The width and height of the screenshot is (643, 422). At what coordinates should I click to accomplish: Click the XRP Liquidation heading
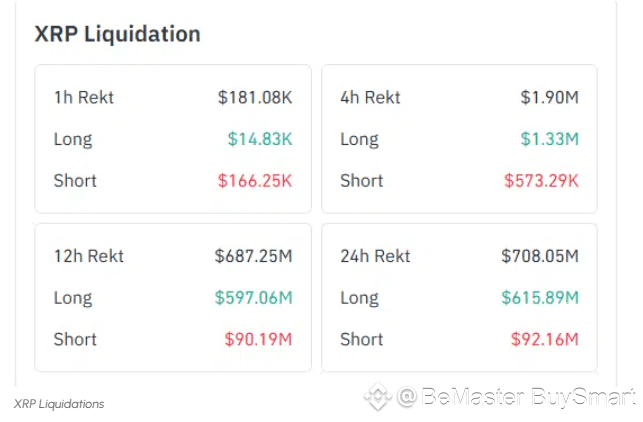pos(117,34)
